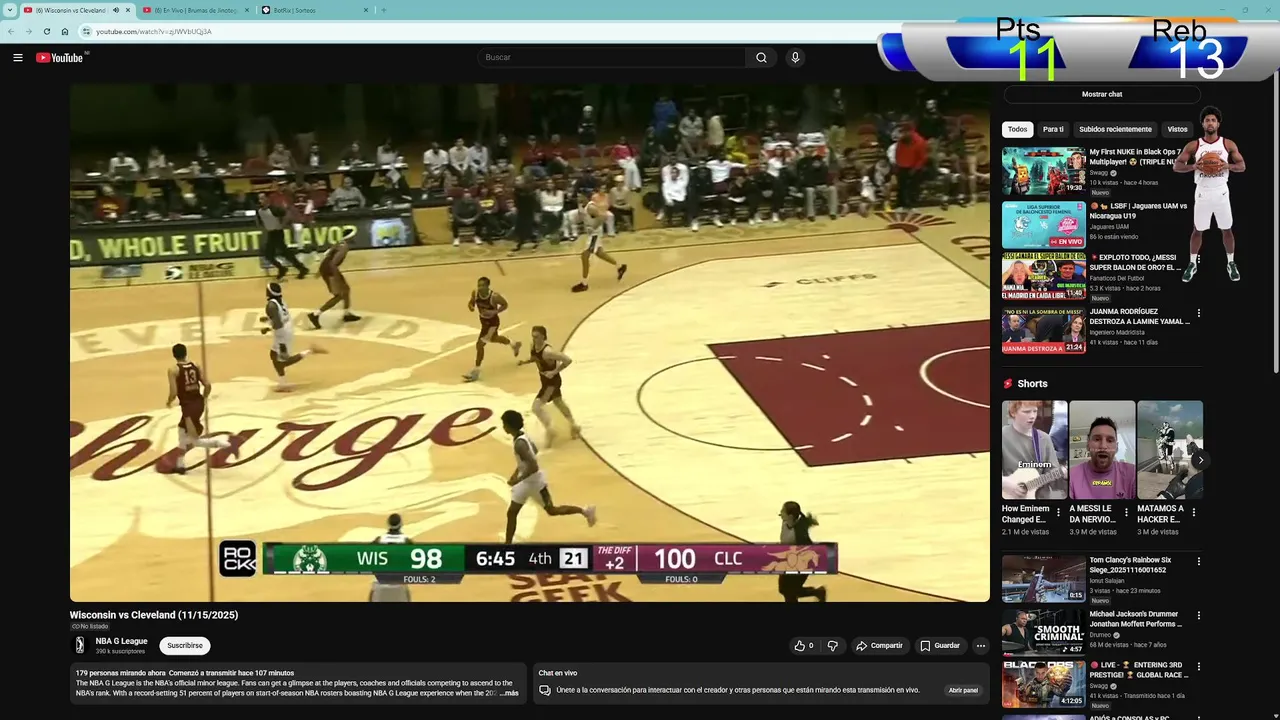Screen dimensions: 1280x720
Task: Click the Shorts section header icon
Action: point(1008,384)
